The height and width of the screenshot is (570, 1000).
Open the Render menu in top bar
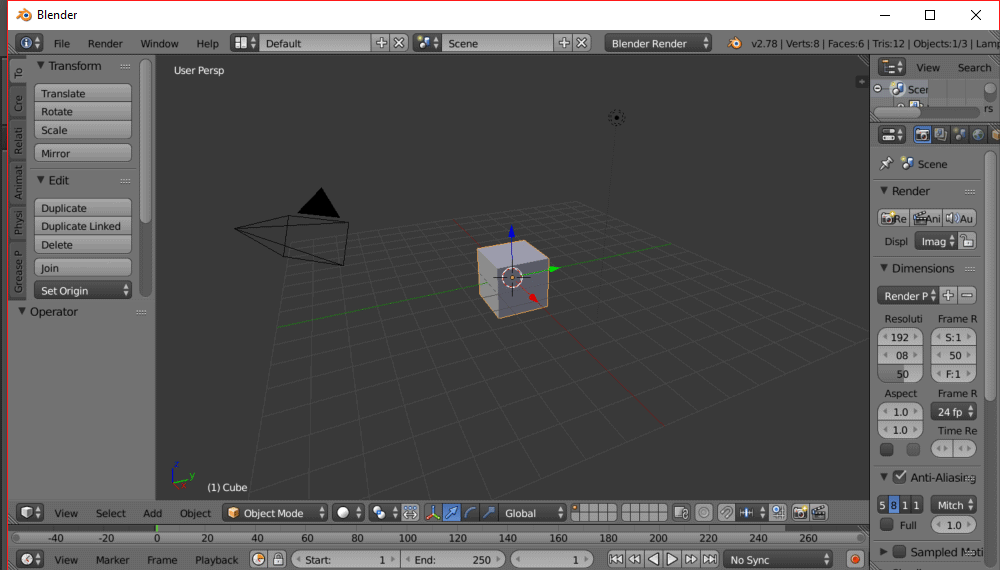(x=105, y=44)
